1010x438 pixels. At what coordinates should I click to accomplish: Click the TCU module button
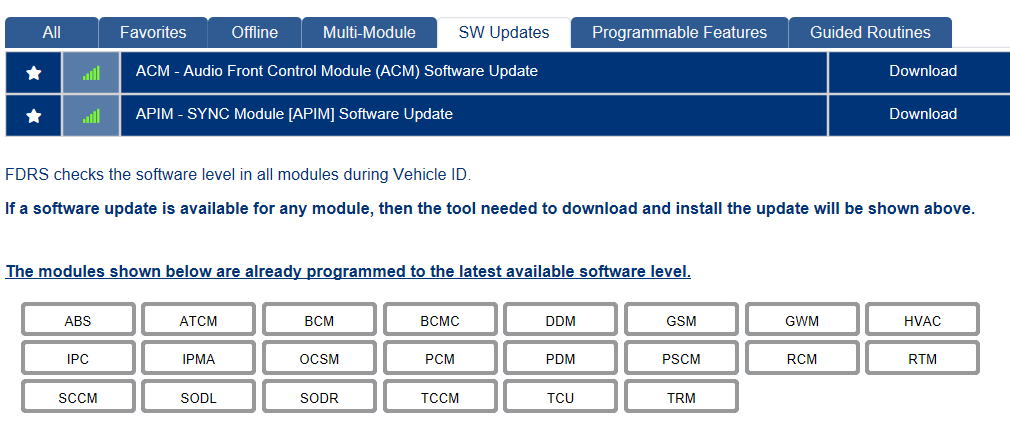(560, 397)
